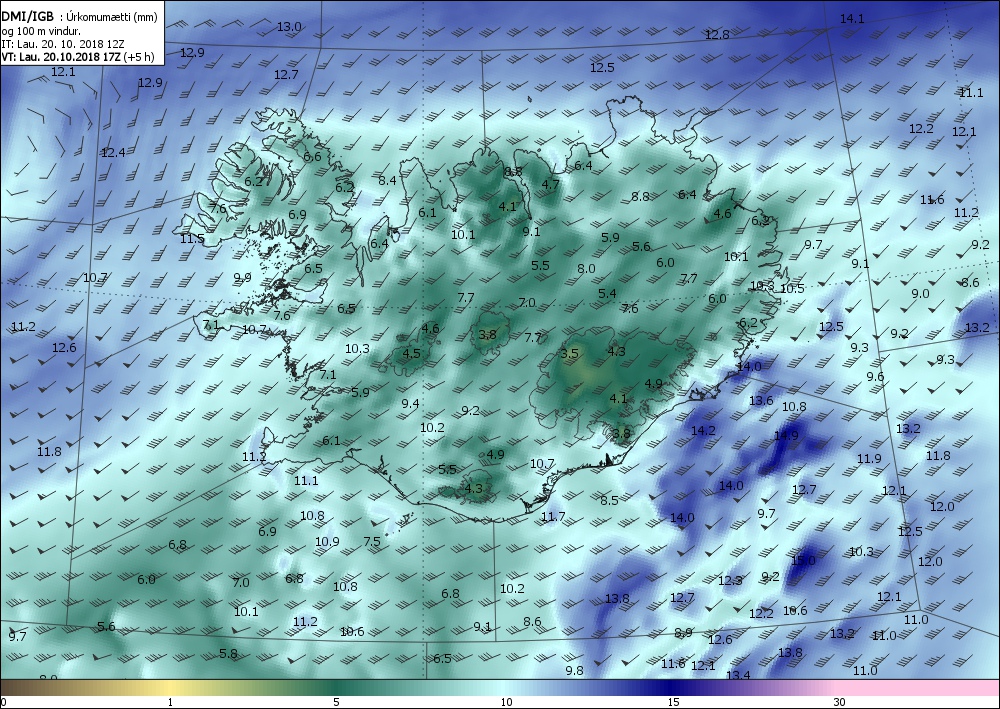Screen dimensions: 1000x709
Task: Click the 11.9 value on the map
Action: point(869,458)
